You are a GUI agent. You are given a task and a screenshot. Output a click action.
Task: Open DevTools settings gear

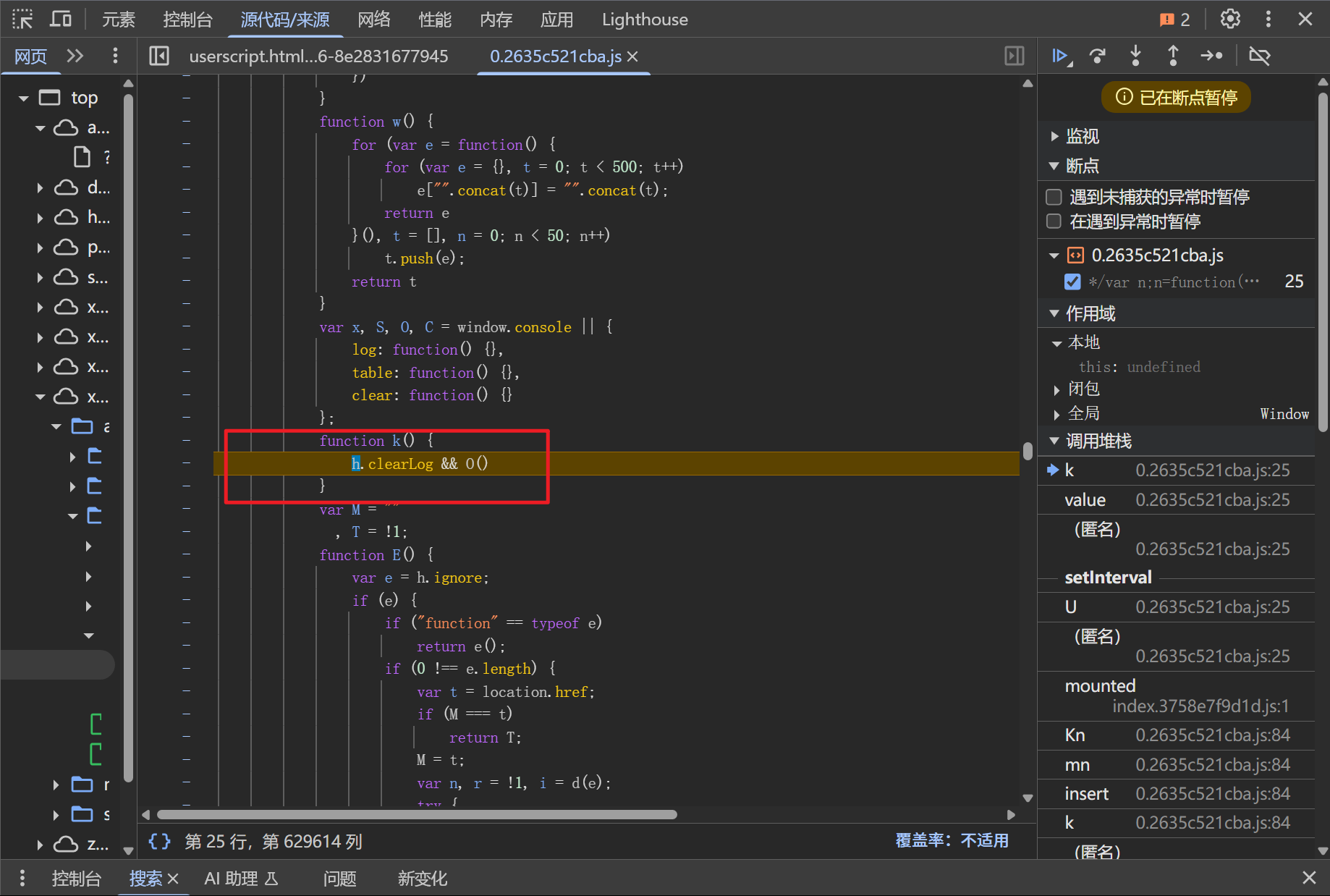[1230, 20]
